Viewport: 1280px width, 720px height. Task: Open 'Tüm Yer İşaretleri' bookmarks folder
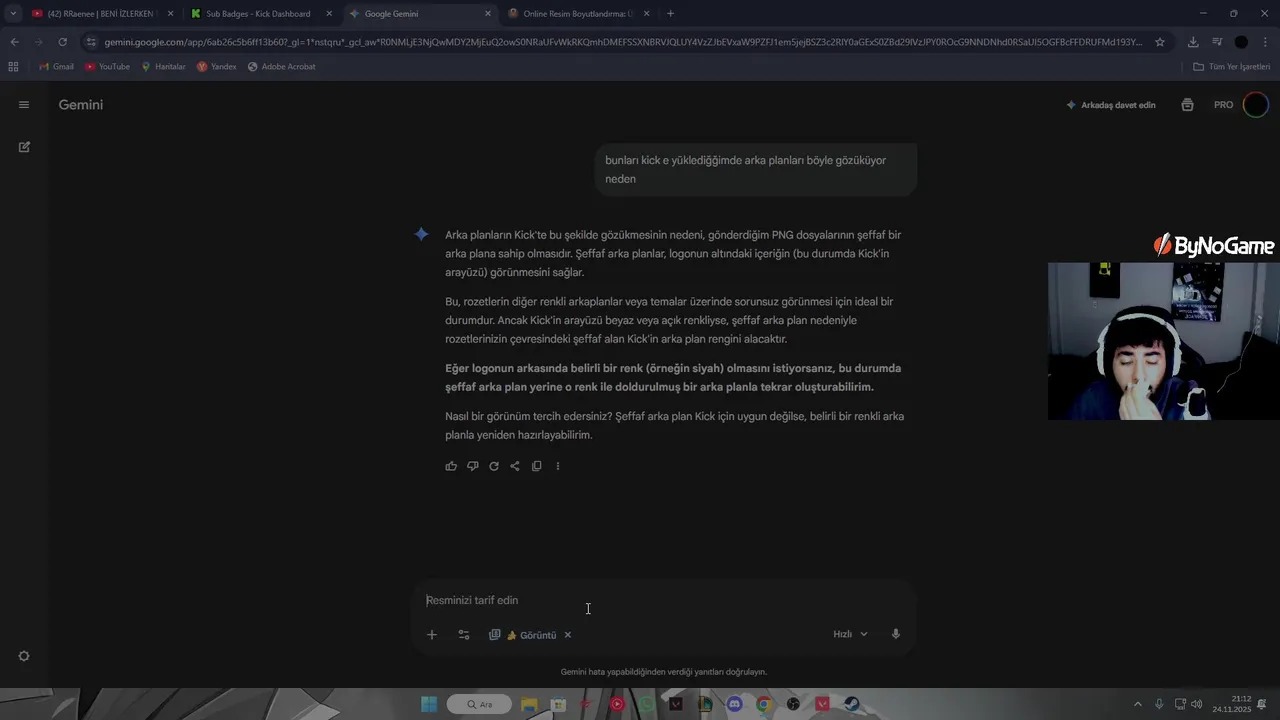[x=1232, y=67]
